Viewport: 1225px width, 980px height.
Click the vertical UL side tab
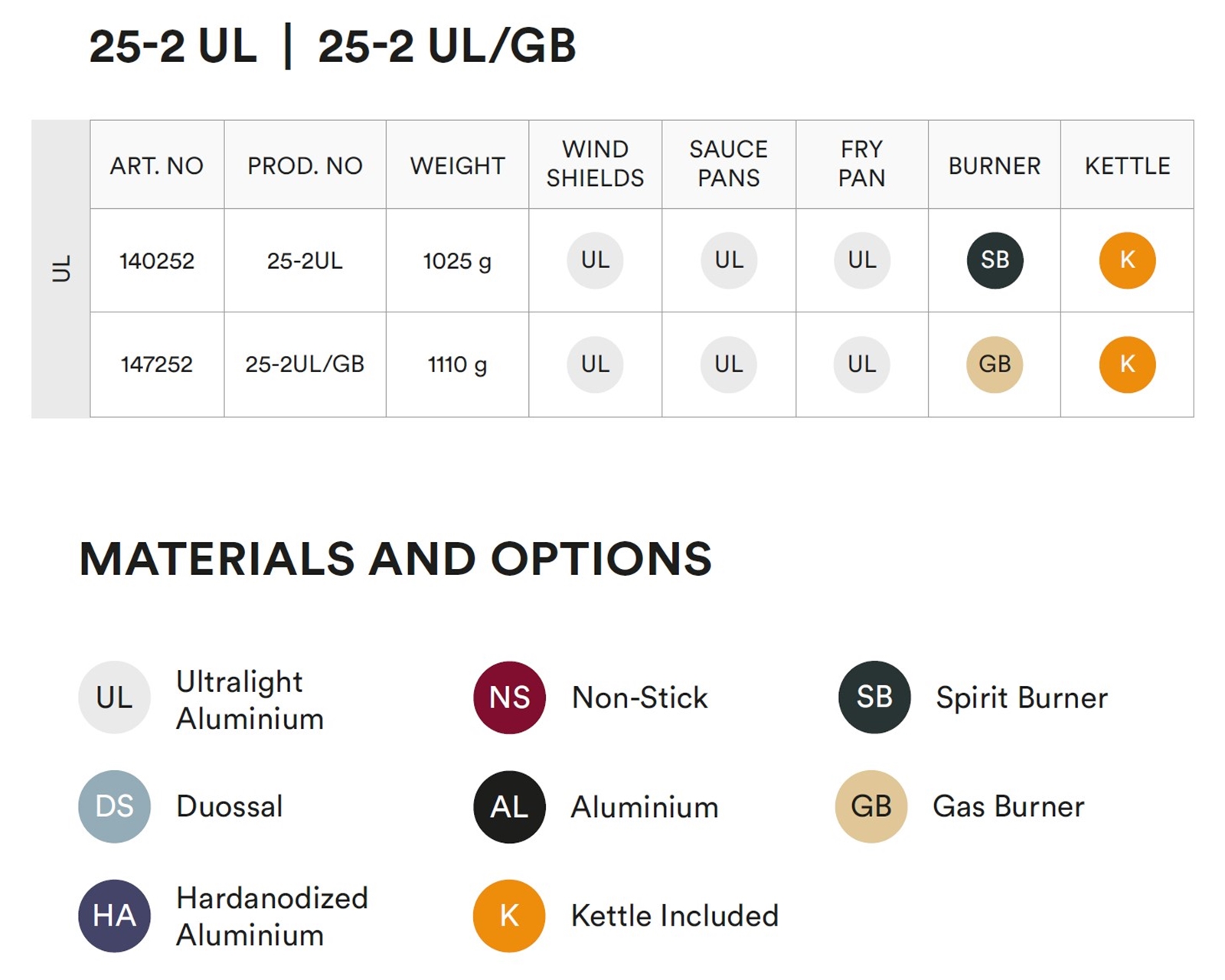(x=61, y=269)
